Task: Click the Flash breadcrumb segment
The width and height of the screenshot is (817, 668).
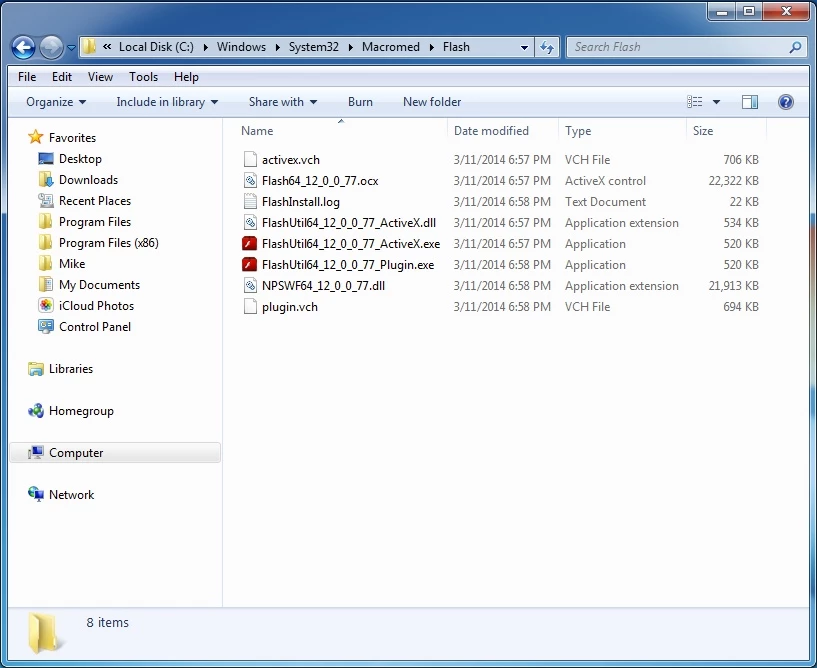Action: click(x=456, y=47)
